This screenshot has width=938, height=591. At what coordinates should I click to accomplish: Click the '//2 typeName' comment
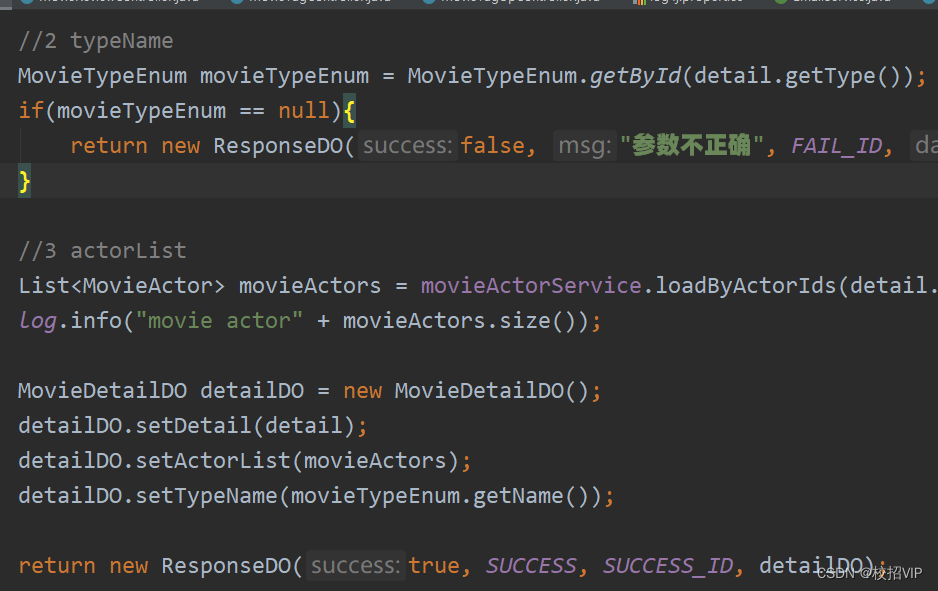tap(96, 41)
